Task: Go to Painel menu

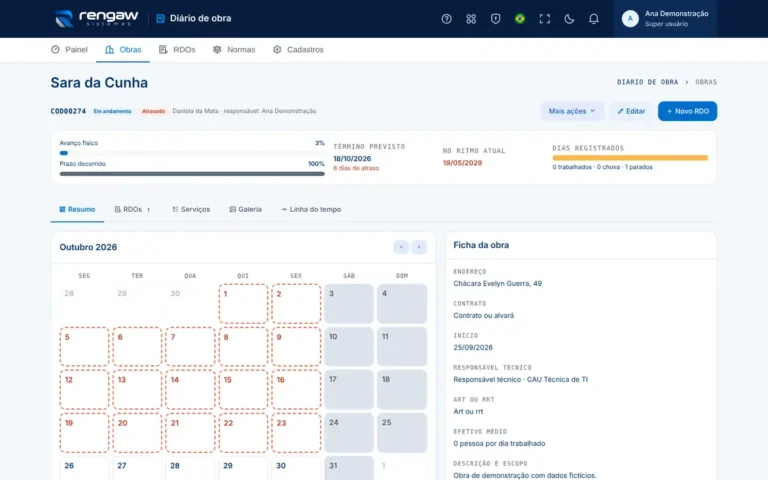Action: (70, 49)
